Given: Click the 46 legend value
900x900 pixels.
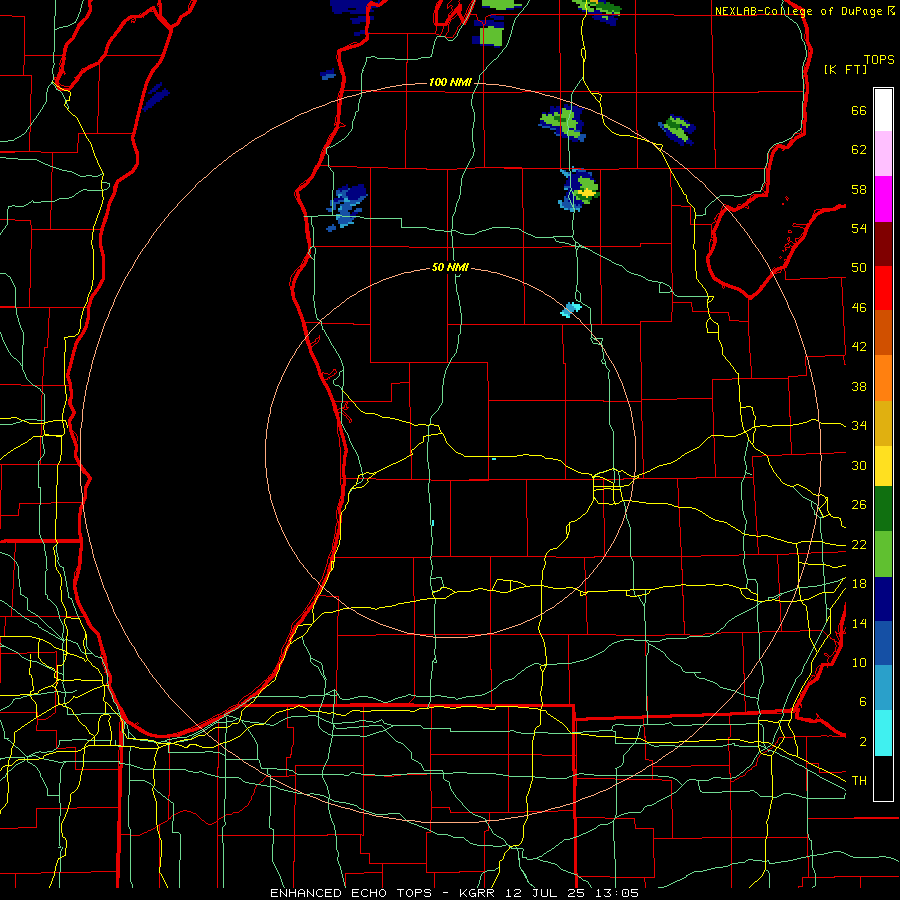Looking at the screenshot, I should (859, 308).
